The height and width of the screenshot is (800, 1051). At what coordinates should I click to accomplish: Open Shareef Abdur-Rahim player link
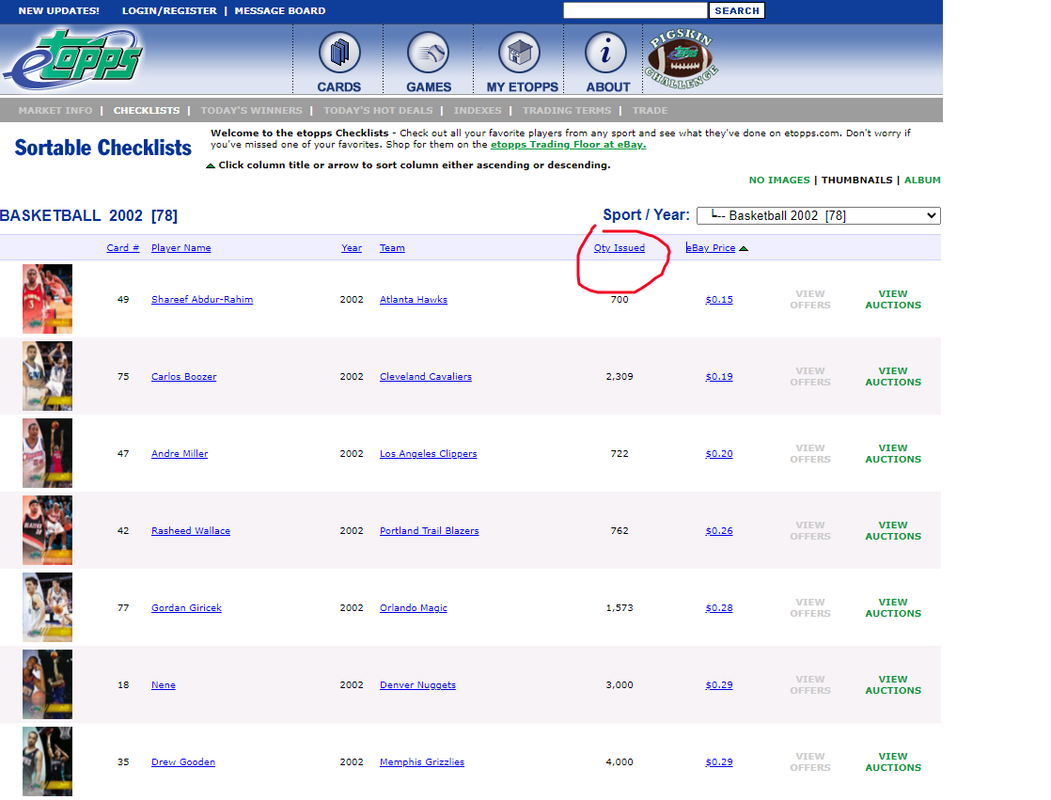(x=202, y=299)
